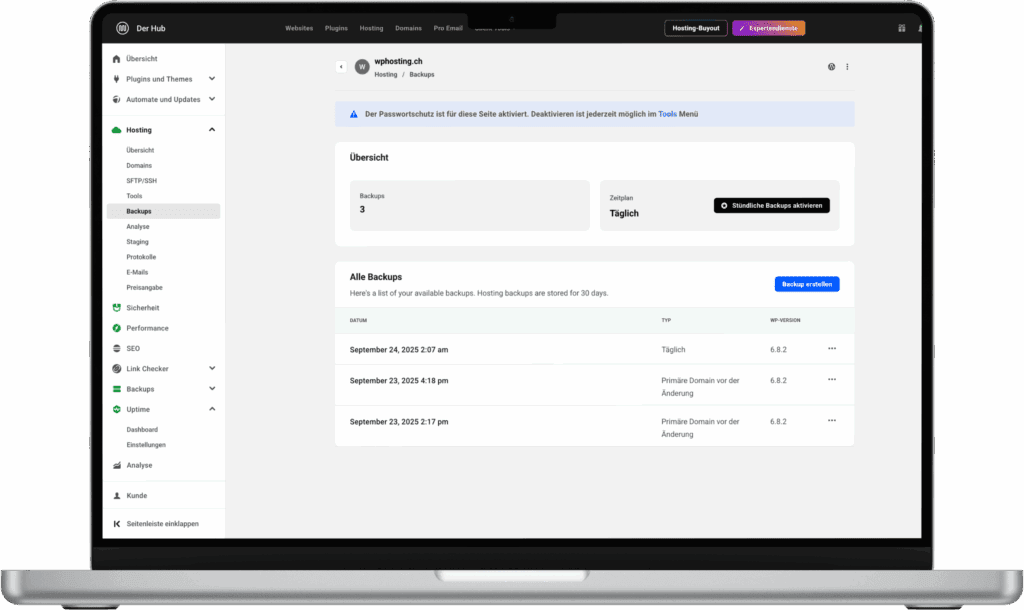
Task: Open Pro Email from the top navigation
Action: (448, 28)
